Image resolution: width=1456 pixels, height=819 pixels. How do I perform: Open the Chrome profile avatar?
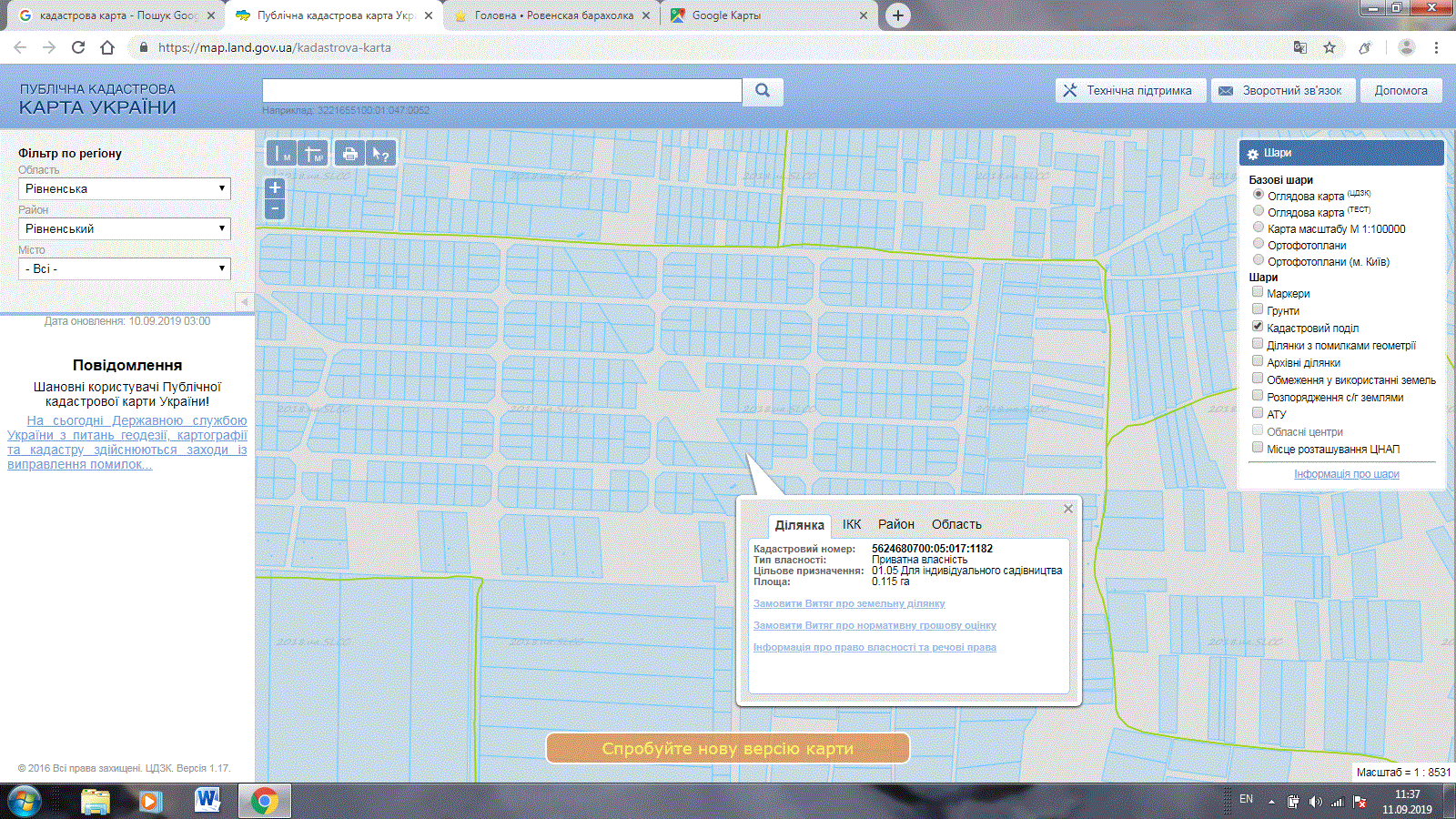coord(1407,47)
